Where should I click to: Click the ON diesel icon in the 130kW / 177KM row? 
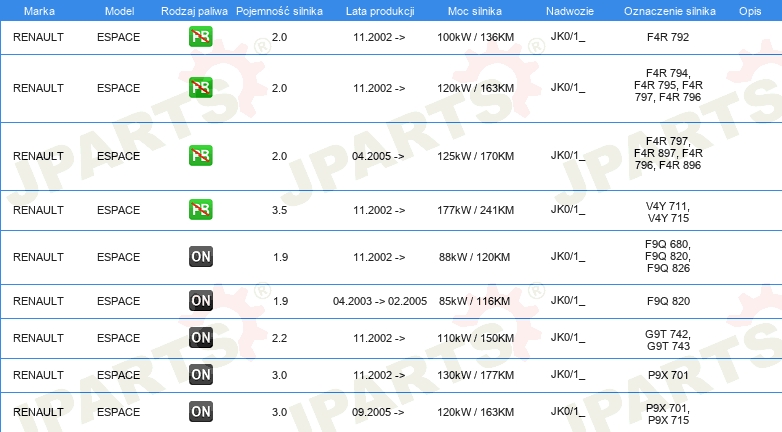[x=200, y=375]
